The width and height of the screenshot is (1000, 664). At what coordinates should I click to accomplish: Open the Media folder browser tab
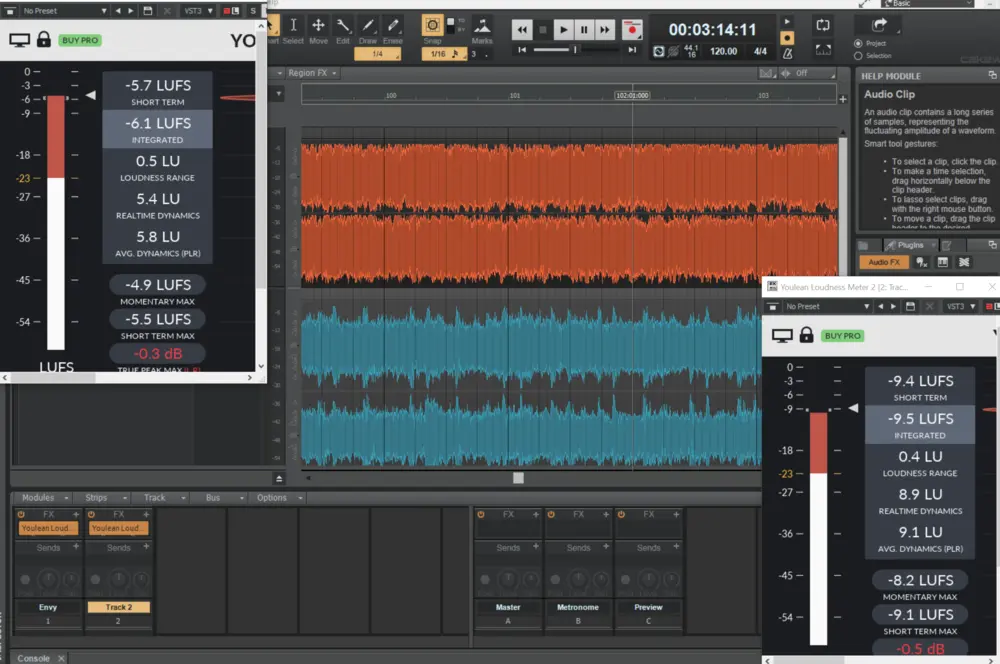[863, 245]
